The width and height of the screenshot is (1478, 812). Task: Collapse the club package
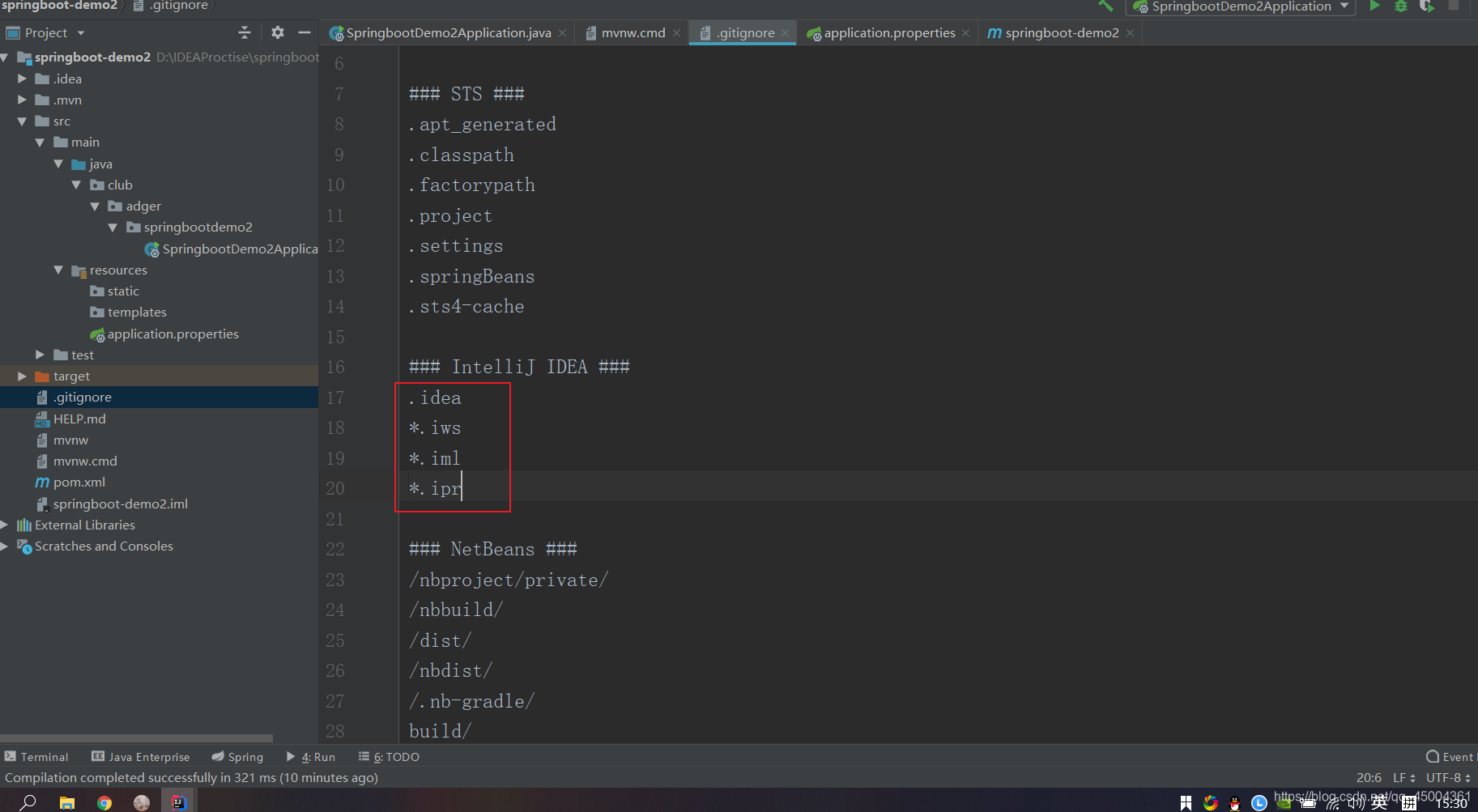tap(76, 185)
